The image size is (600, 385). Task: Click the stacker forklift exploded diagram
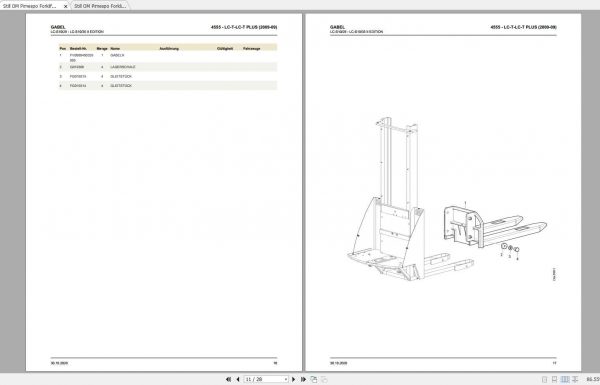[447, 199]
